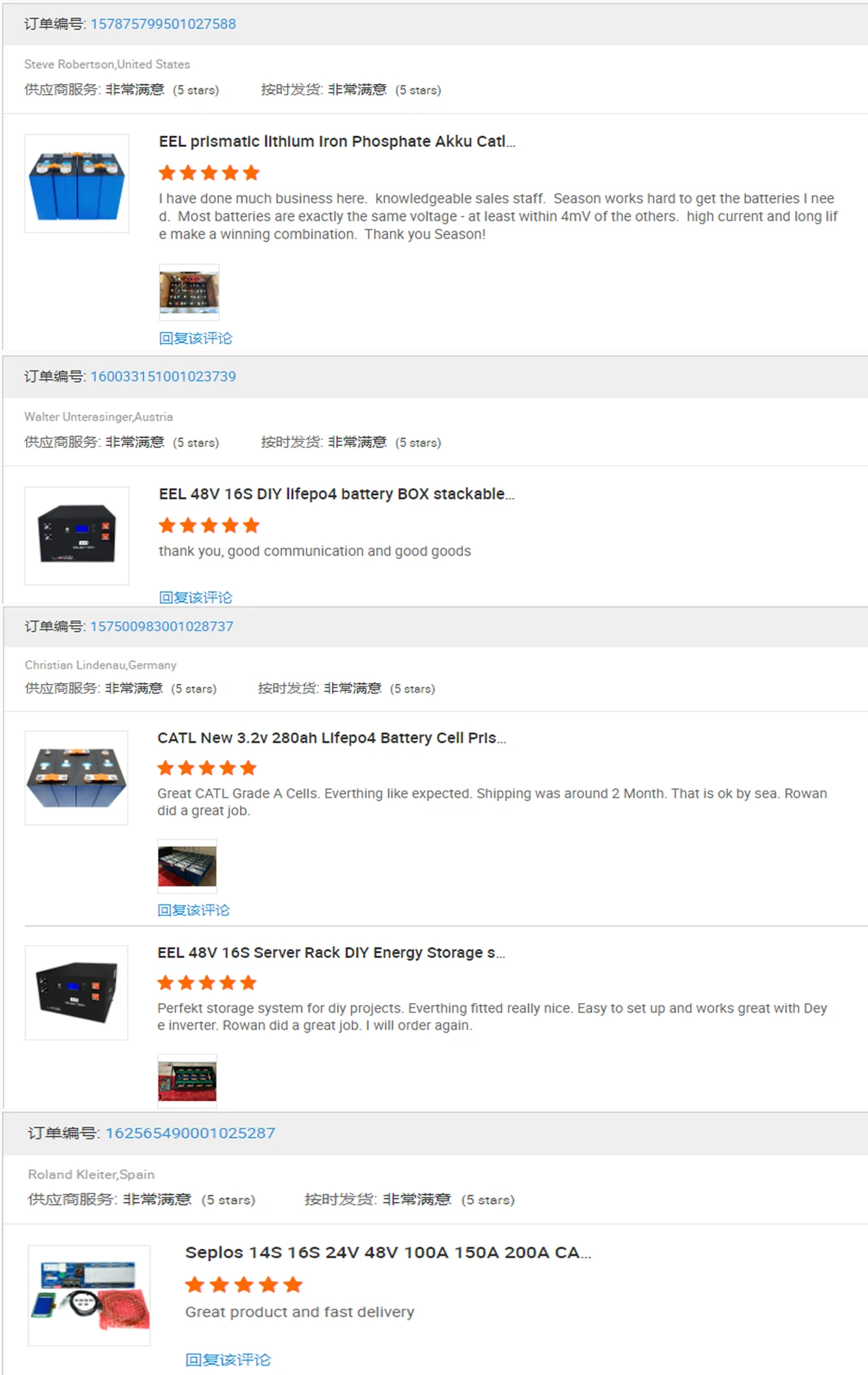Screen dimensions: 868x1375
Task: Click the Server Rack energy storage product image
Action: tap(77, 993)
